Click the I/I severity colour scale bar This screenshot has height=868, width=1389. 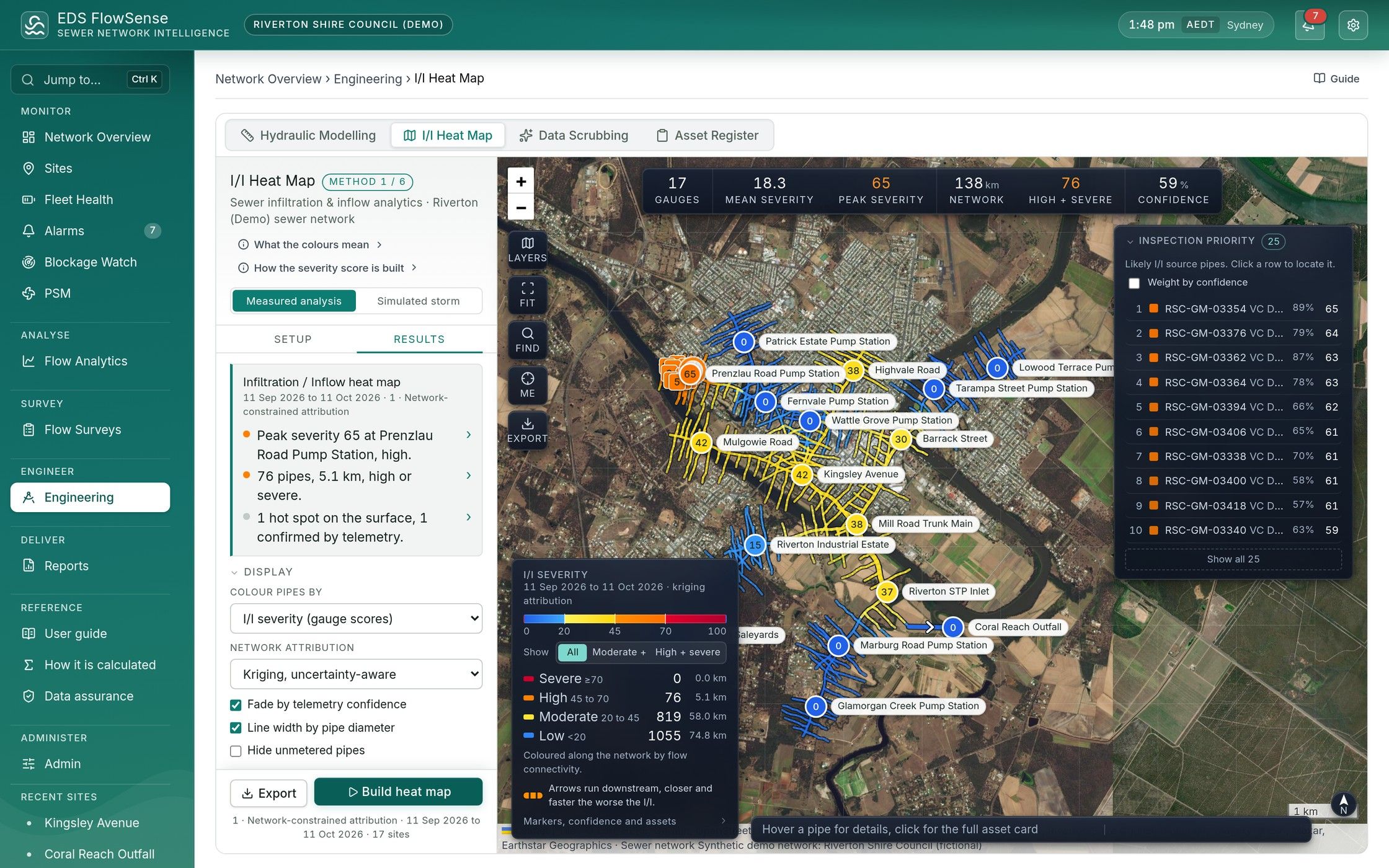[624, 619]
